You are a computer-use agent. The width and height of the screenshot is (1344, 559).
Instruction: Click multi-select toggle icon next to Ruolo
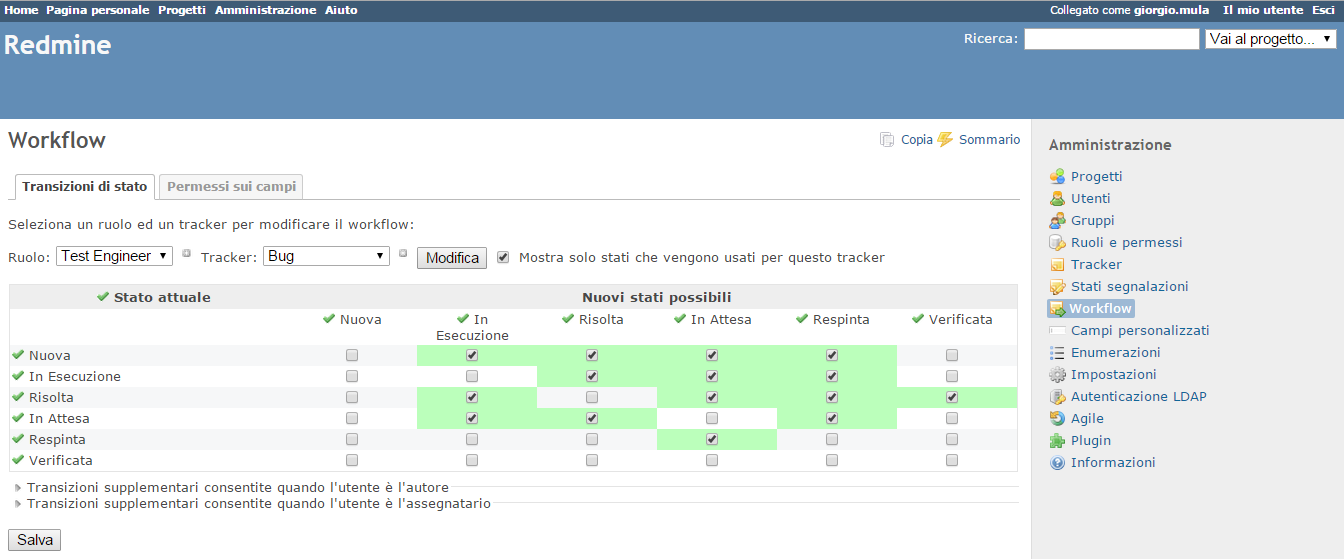click(187, 253)
